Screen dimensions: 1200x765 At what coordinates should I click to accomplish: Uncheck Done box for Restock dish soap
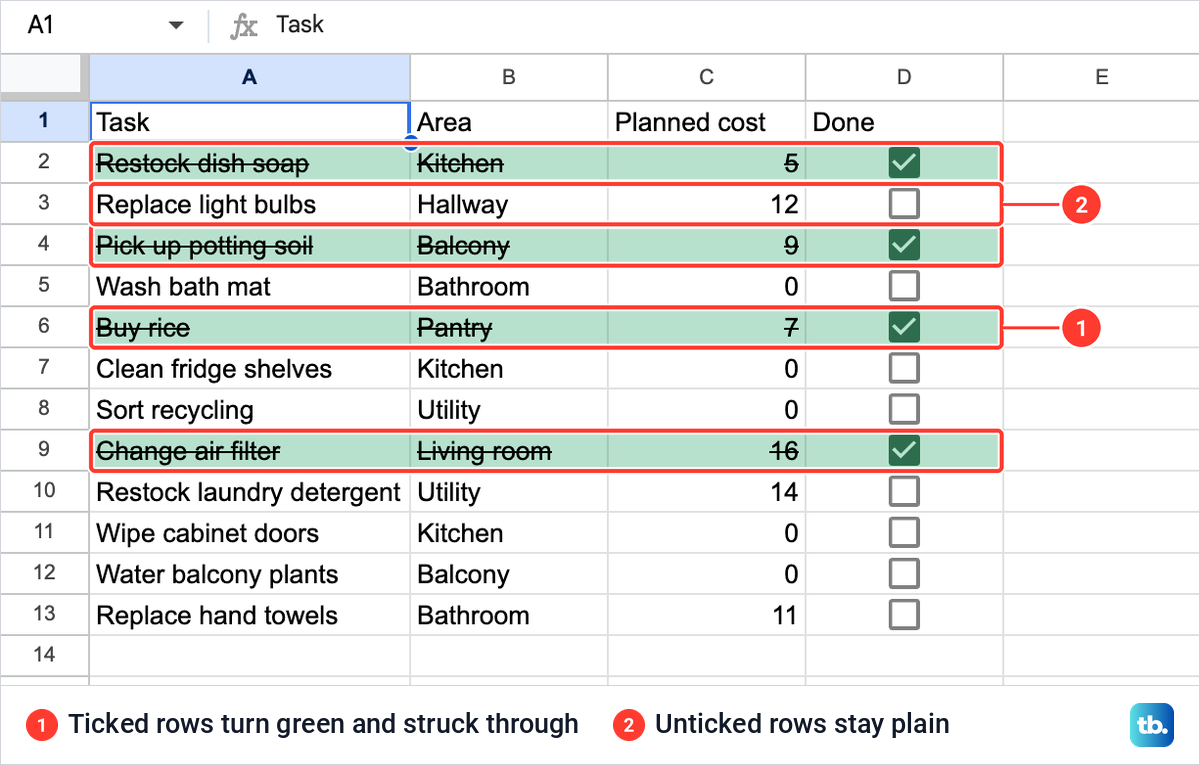904,163
